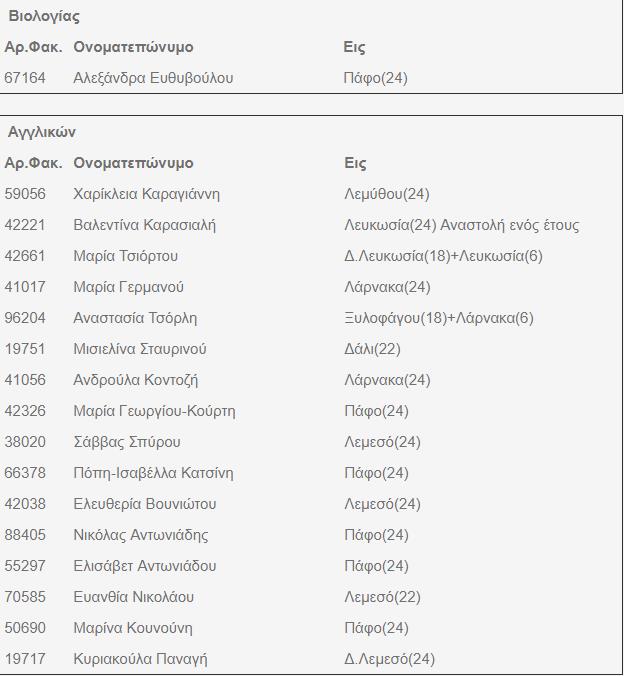Image resolution: width=624 pixels, height=676 pixels.
Task: Select file number 42661
Action: [x=25, y=256]
